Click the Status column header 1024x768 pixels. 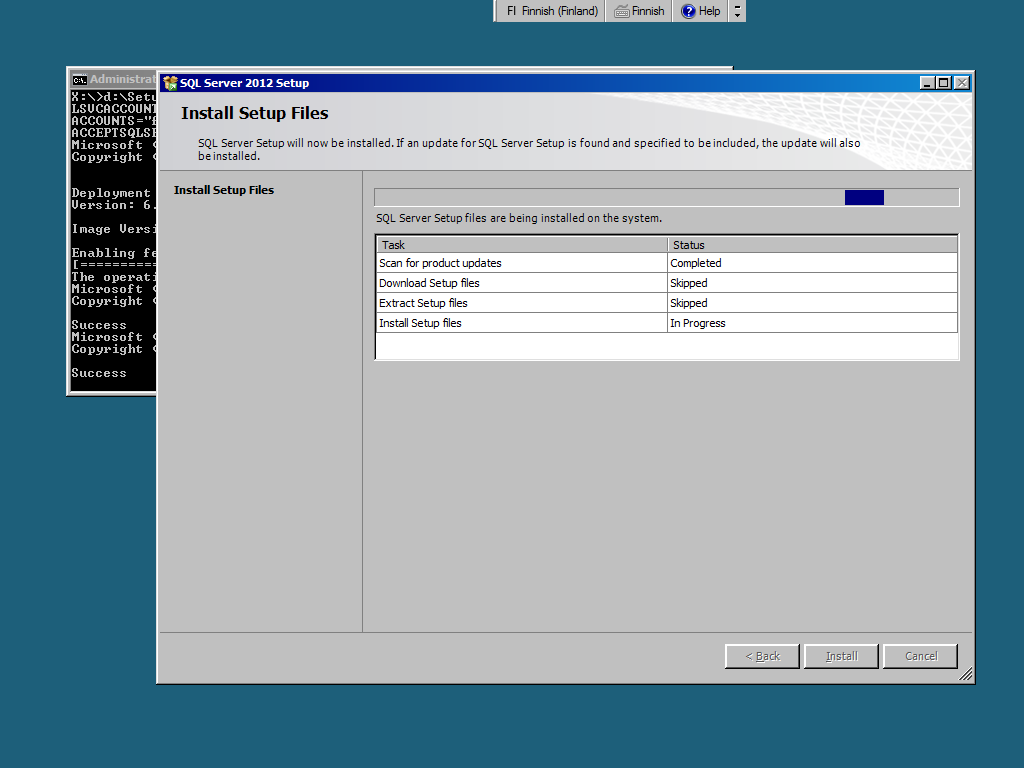coord(812,245)
